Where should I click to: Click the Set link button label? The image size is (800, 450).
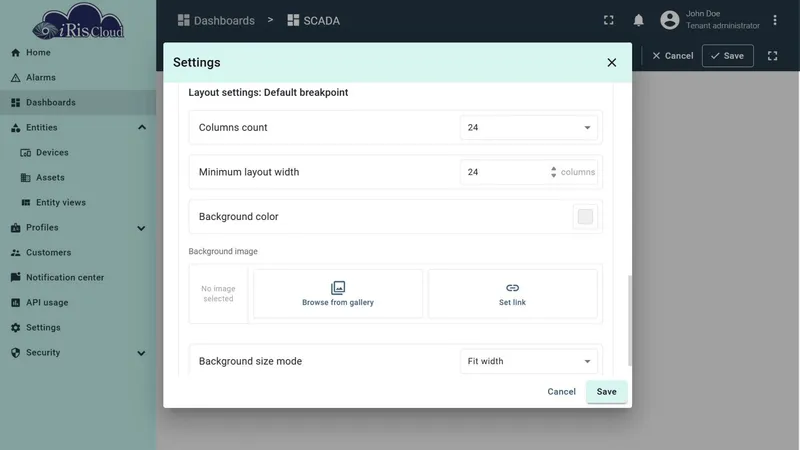[x=512, y=303]
